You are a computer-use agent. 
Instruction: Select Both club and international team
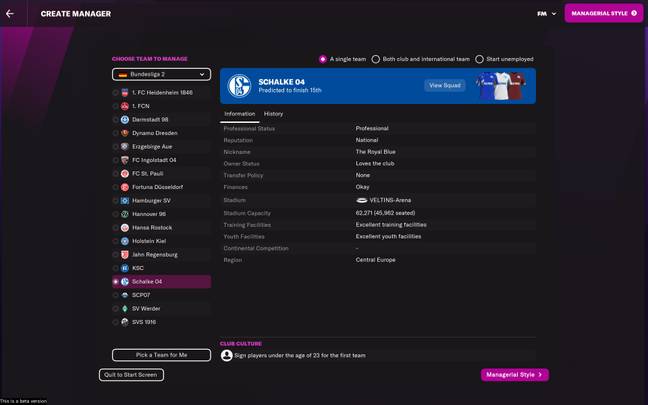point(421,59)
